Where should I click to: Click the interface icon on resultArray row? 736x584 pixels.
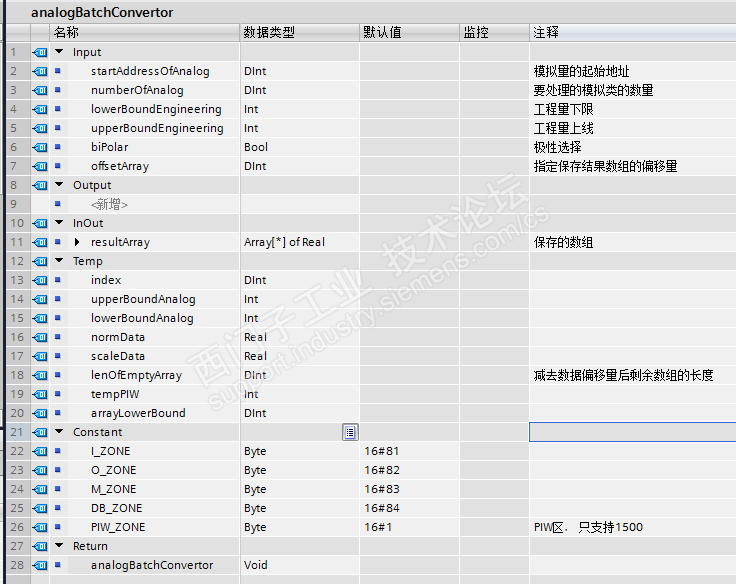(40, 242)
